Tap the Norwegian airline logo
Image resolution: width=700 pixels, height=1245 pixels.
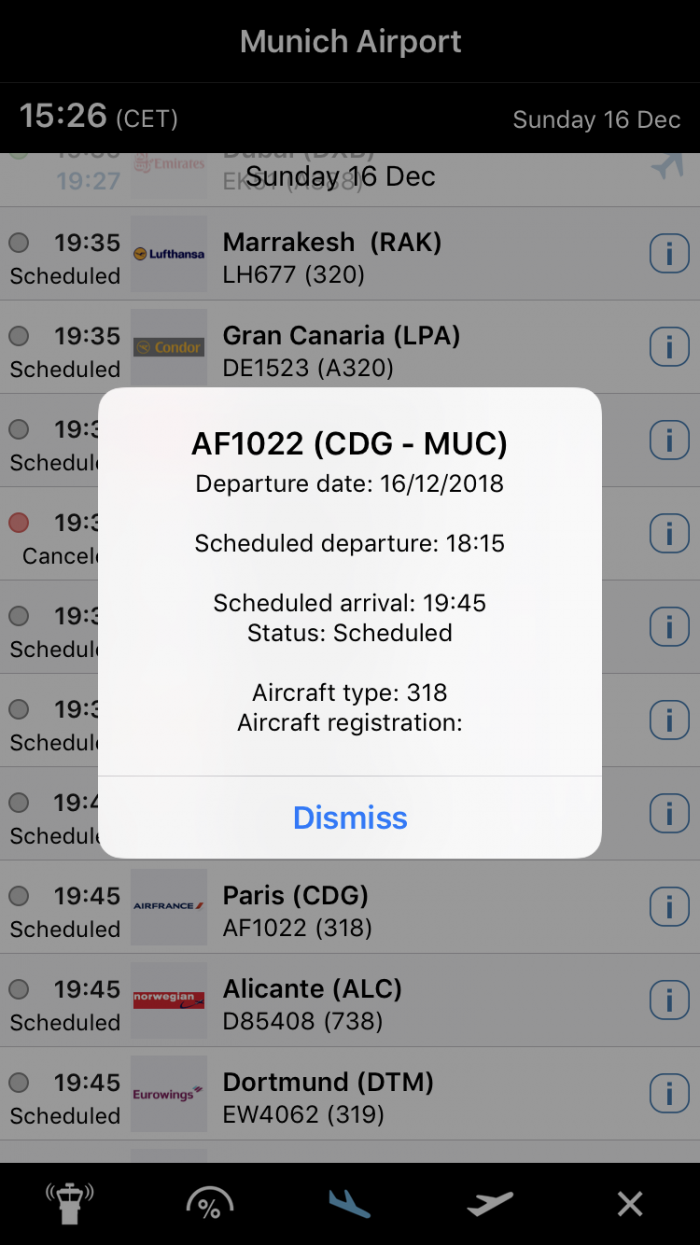coord(169,1000)
